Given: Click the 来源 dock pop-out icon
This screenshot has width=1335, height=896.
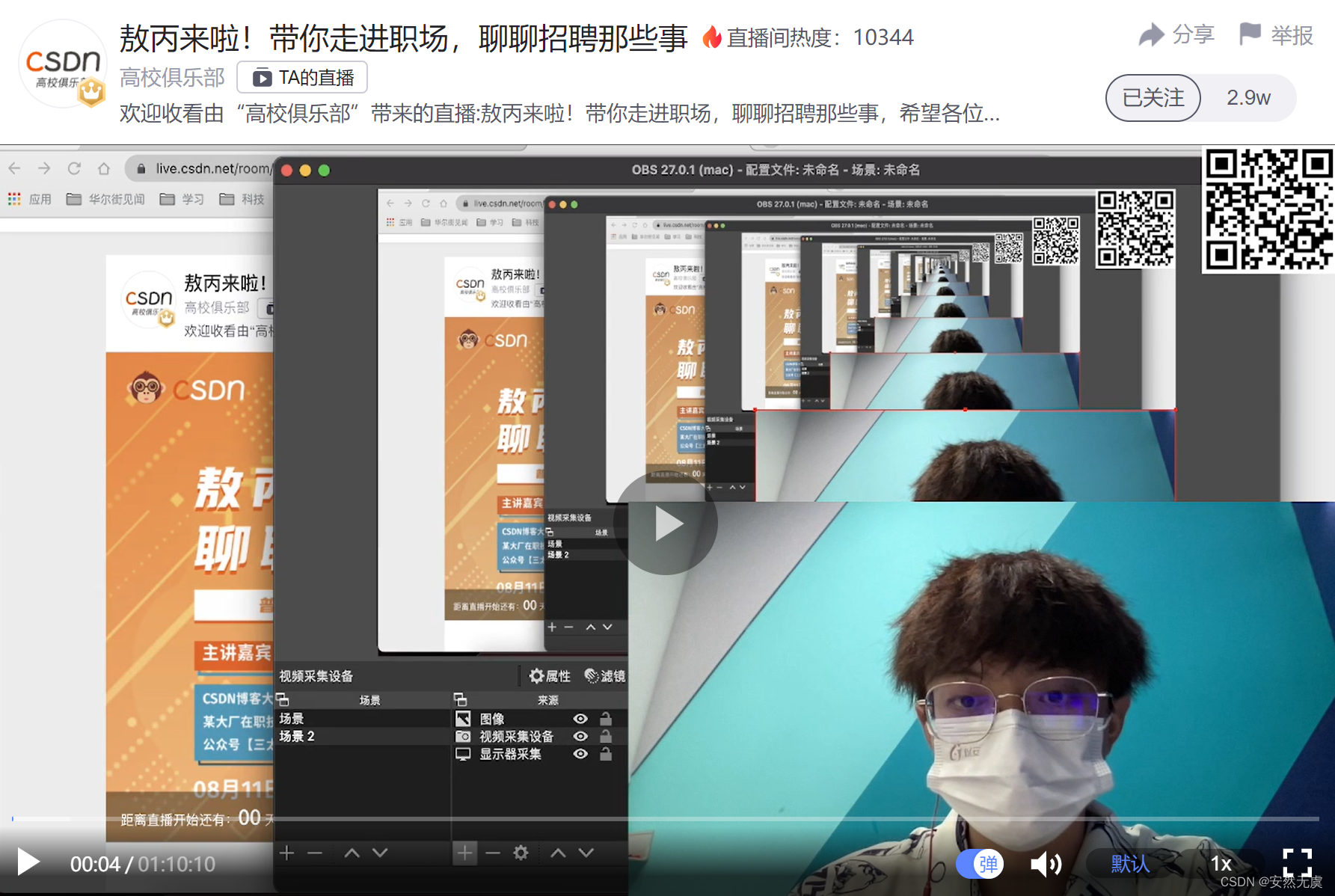Looking at the screenshot, I should (461, 699).
